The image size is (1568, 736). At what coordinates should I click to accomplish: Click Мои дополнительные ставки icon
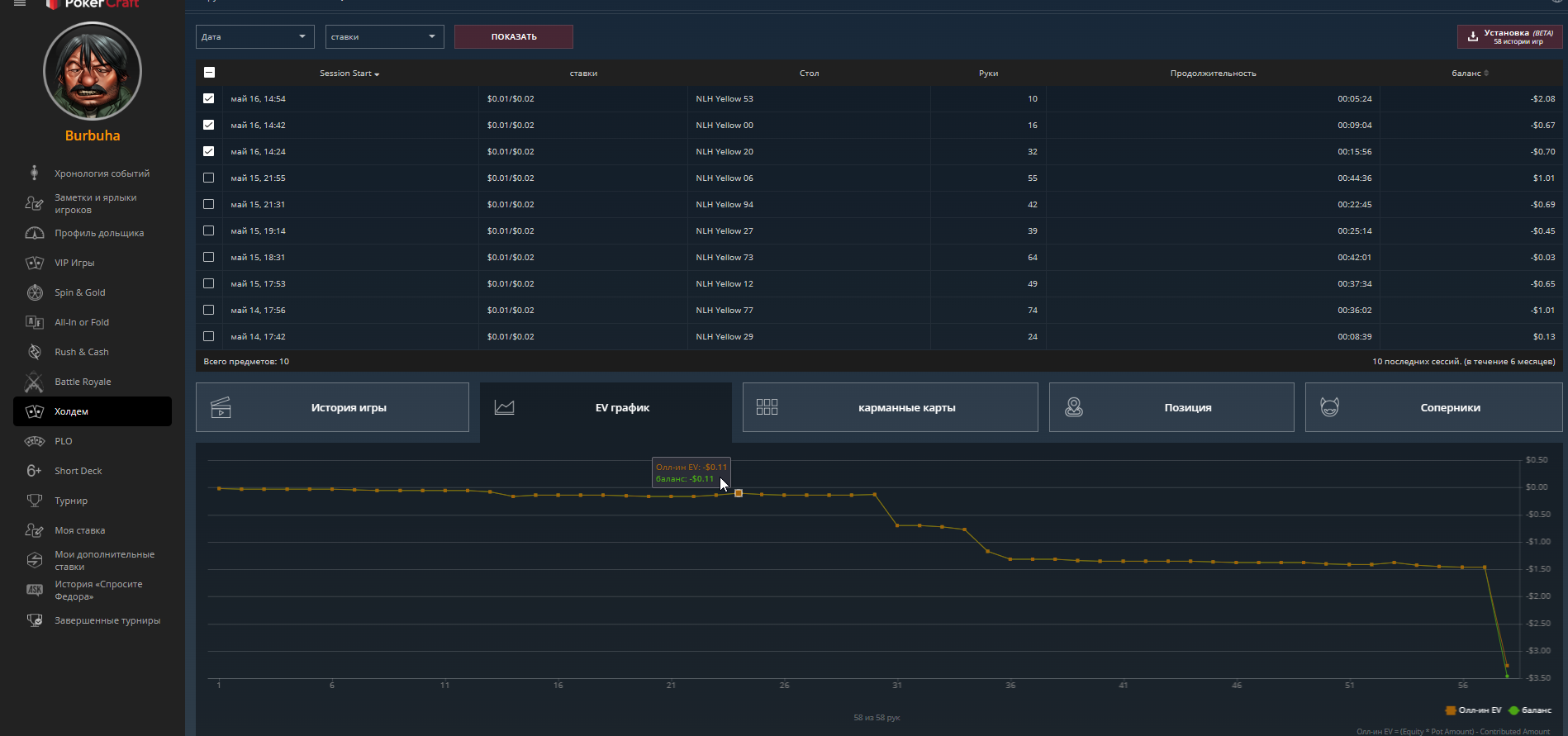(34, 560)
